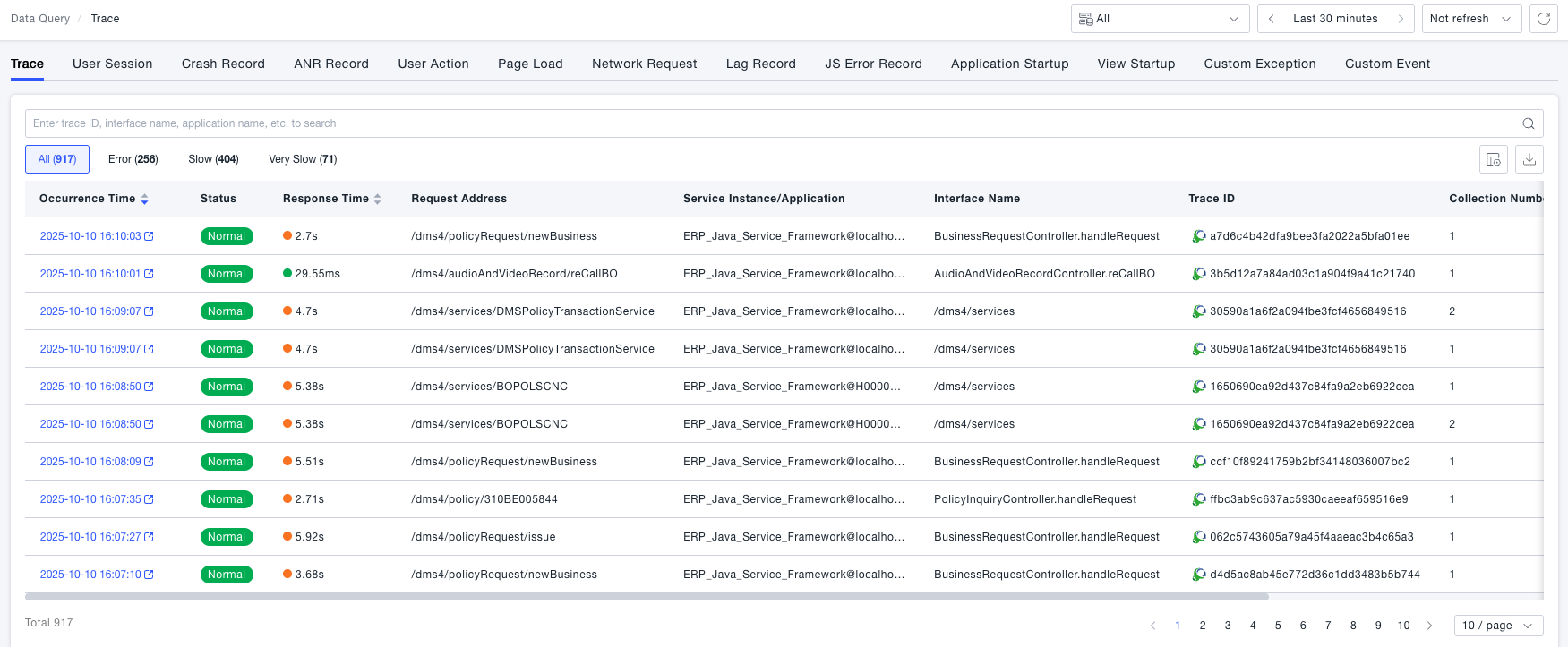Screen dimensions: 1568x647
Task: Click trace icon beside a7d6c4b42dfa9bee3fa2022a5bfa01ee
Action: (1198, 236)
